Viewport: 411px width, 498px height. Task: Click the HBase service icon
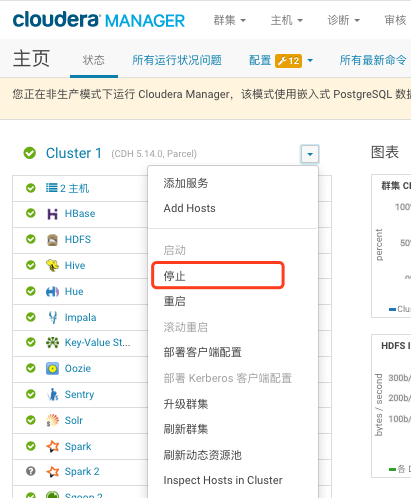[52, 214]
